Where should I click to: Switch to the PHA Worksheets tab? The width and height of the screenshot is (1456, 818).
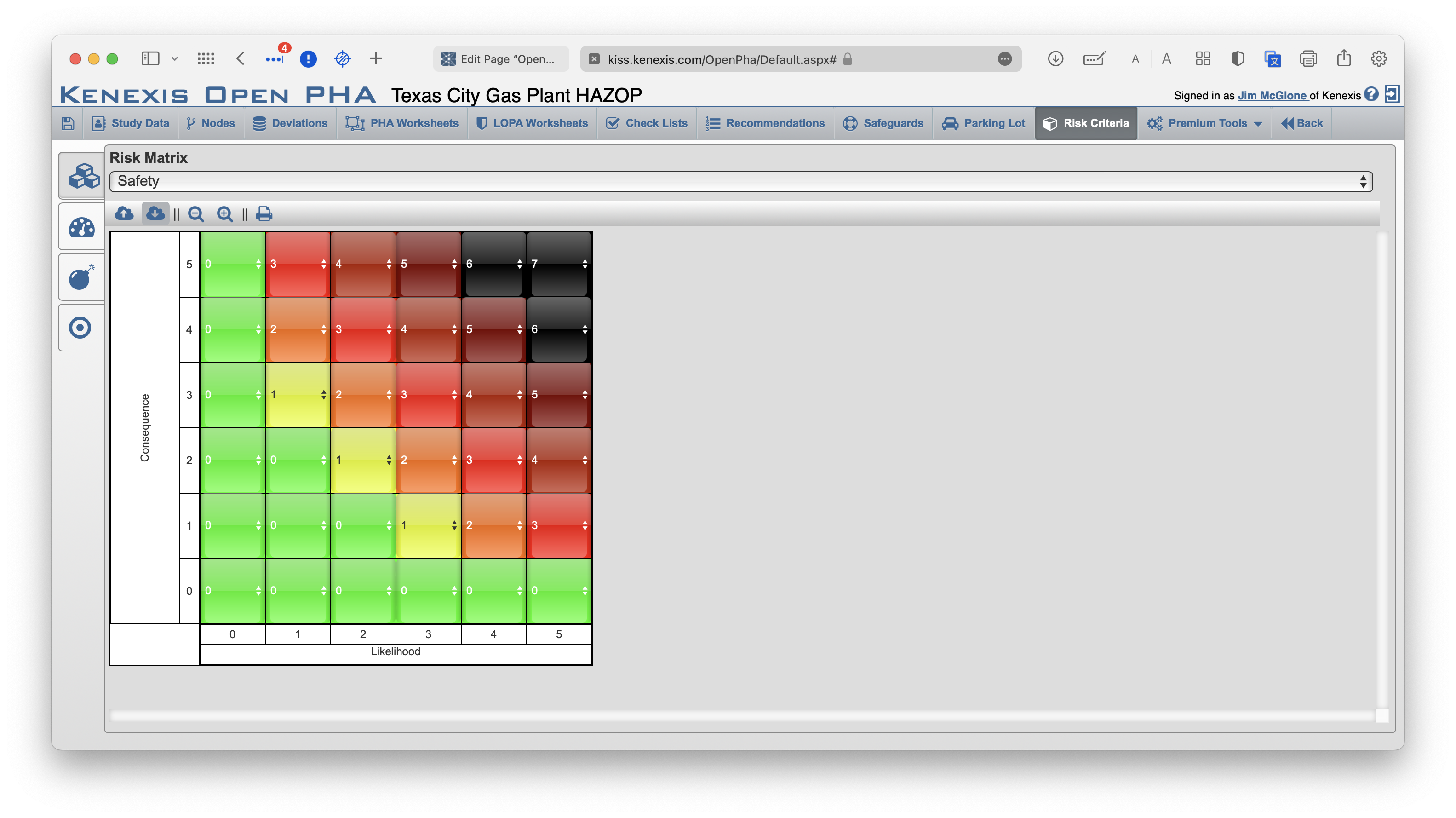tap(402, 123)
